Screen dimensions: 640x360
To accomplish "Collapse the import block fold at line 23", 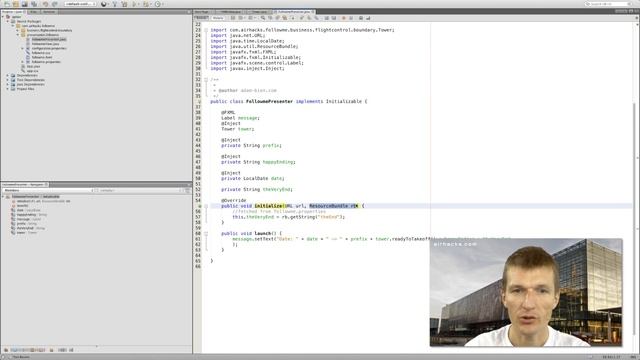I will point(206,30).
